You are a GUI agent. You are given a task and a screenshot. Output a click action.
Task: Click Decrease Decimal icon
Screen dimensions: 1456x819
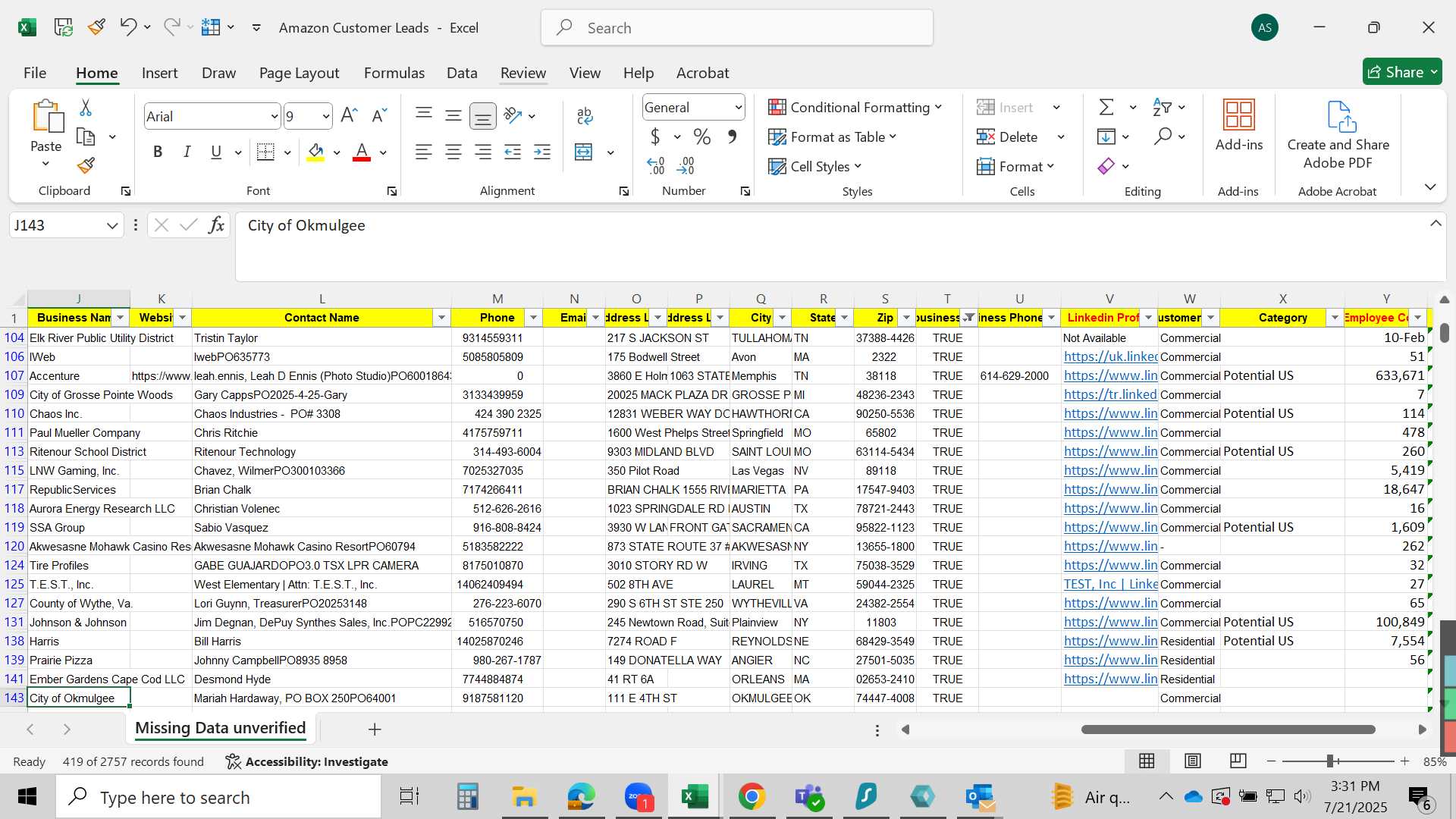click(x=686, y=165)
